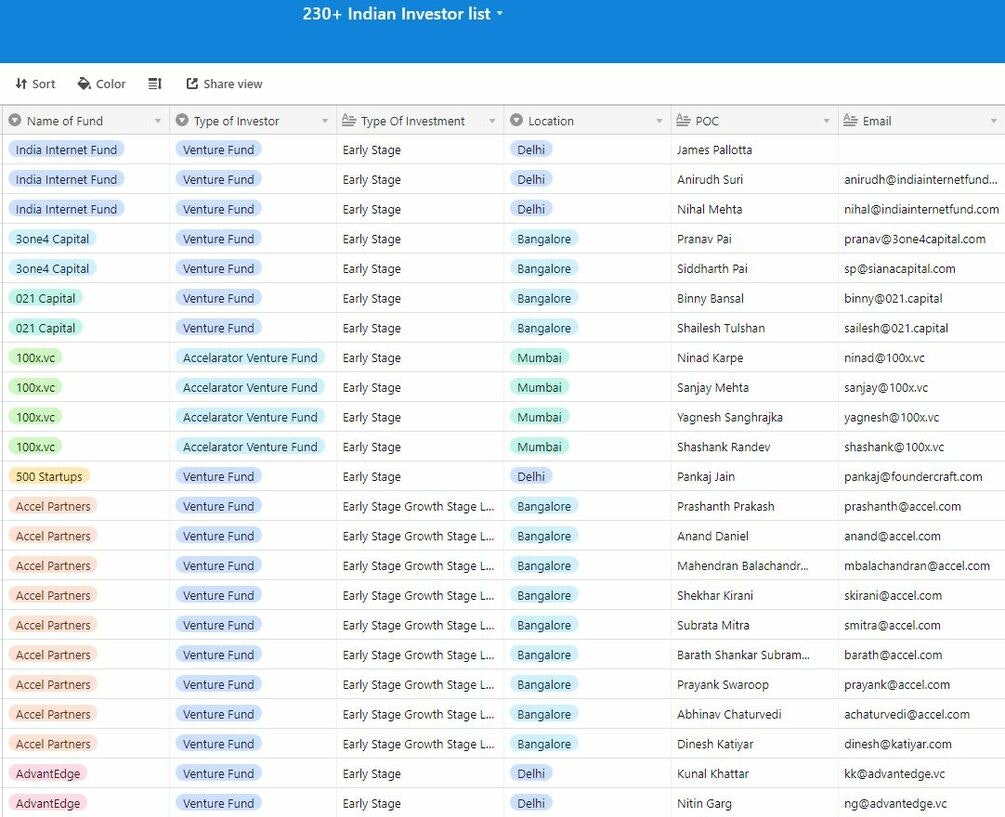Image resolution: width=1005 pixels, height=817 pixels.
Task: Expand Type of Investor column dropdown arrow
Action: [325, 121]
